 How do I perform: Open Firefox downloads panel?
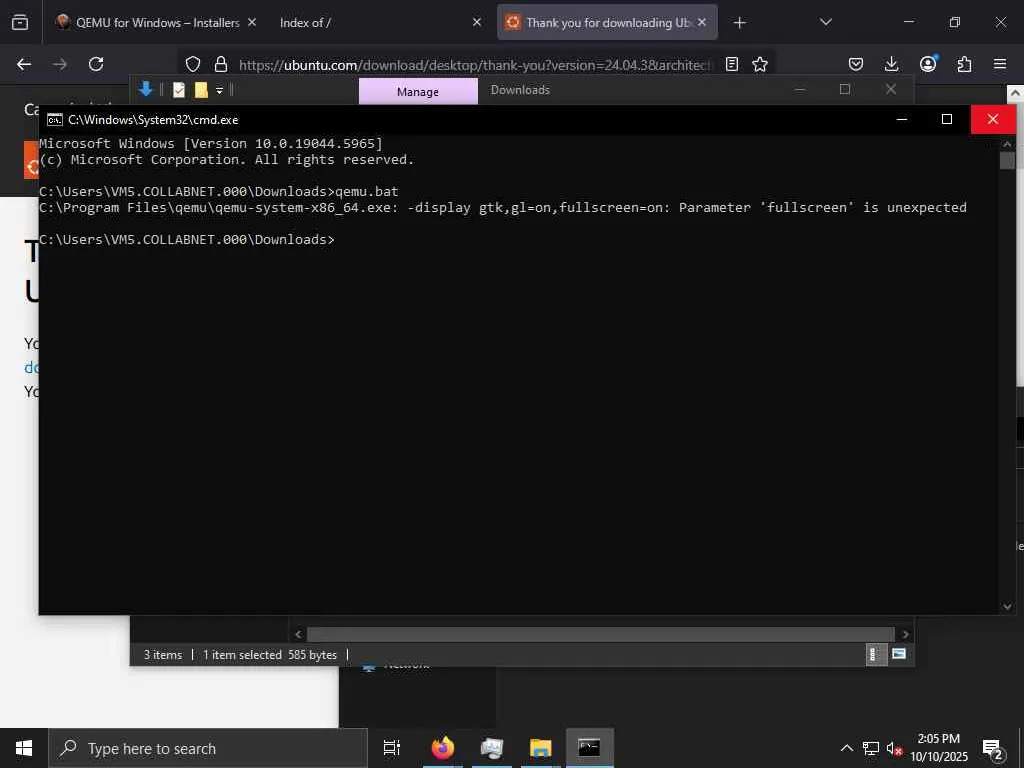click(x=891, y=64)
